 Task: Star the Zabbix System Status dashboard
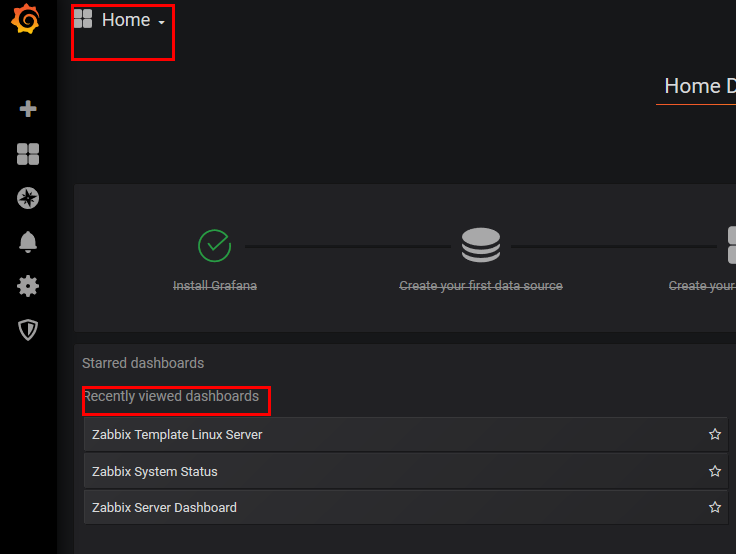click(714, 471)
